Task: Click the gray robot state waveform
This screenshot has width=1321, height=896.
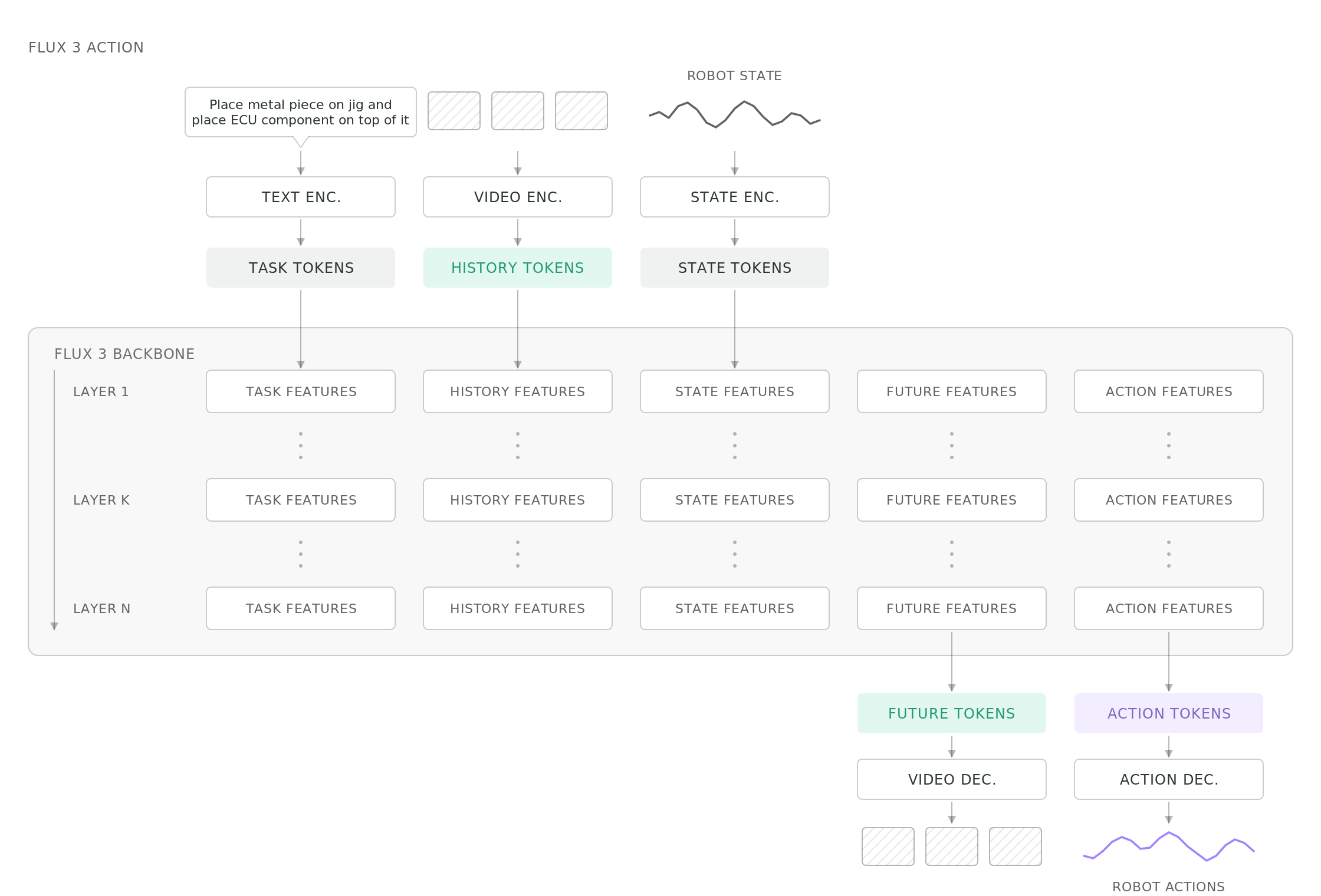Action: click(735, 114)
